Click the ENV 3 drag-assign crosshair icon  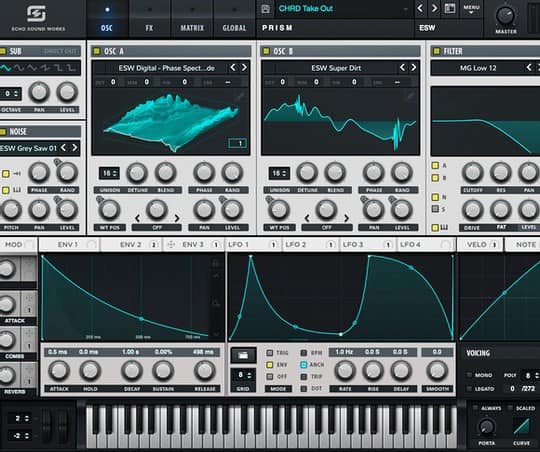tap(171, 245)
